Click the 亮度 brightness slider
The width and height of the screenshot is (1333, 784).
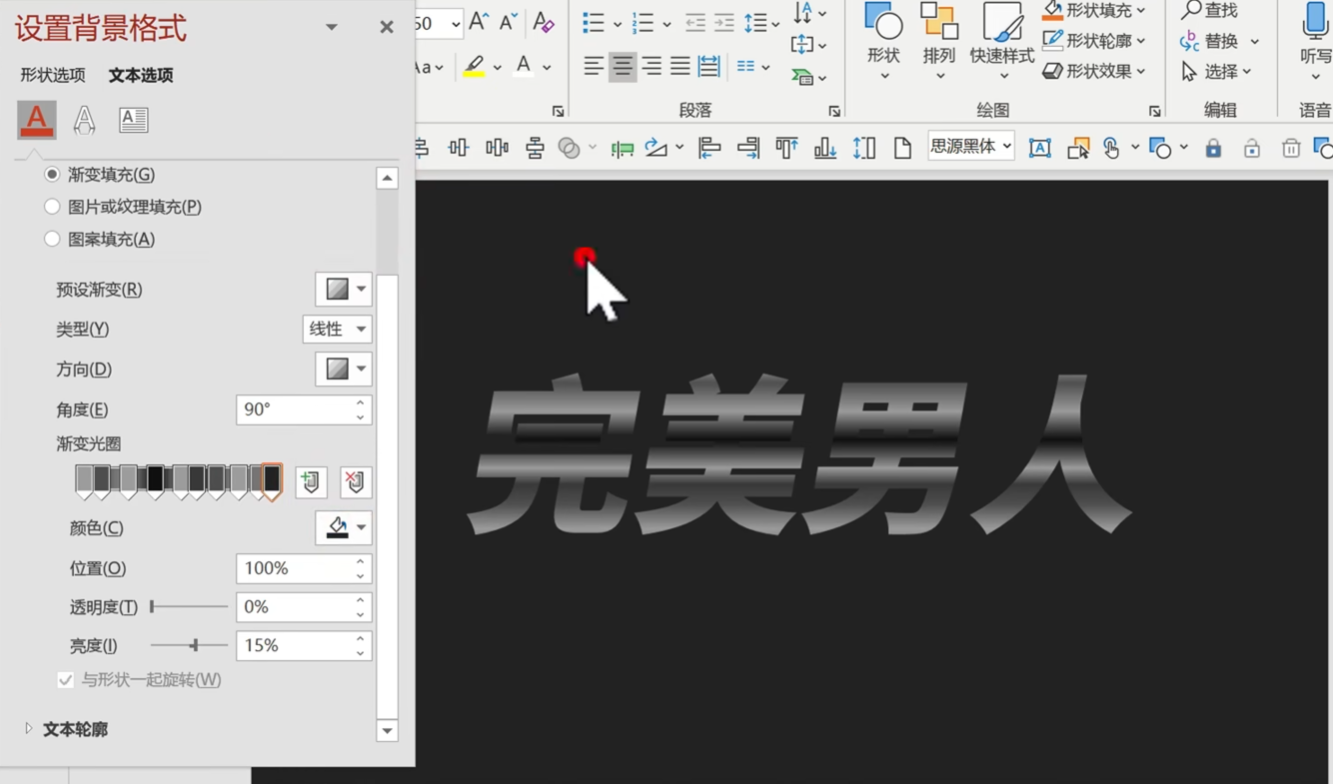189,646
